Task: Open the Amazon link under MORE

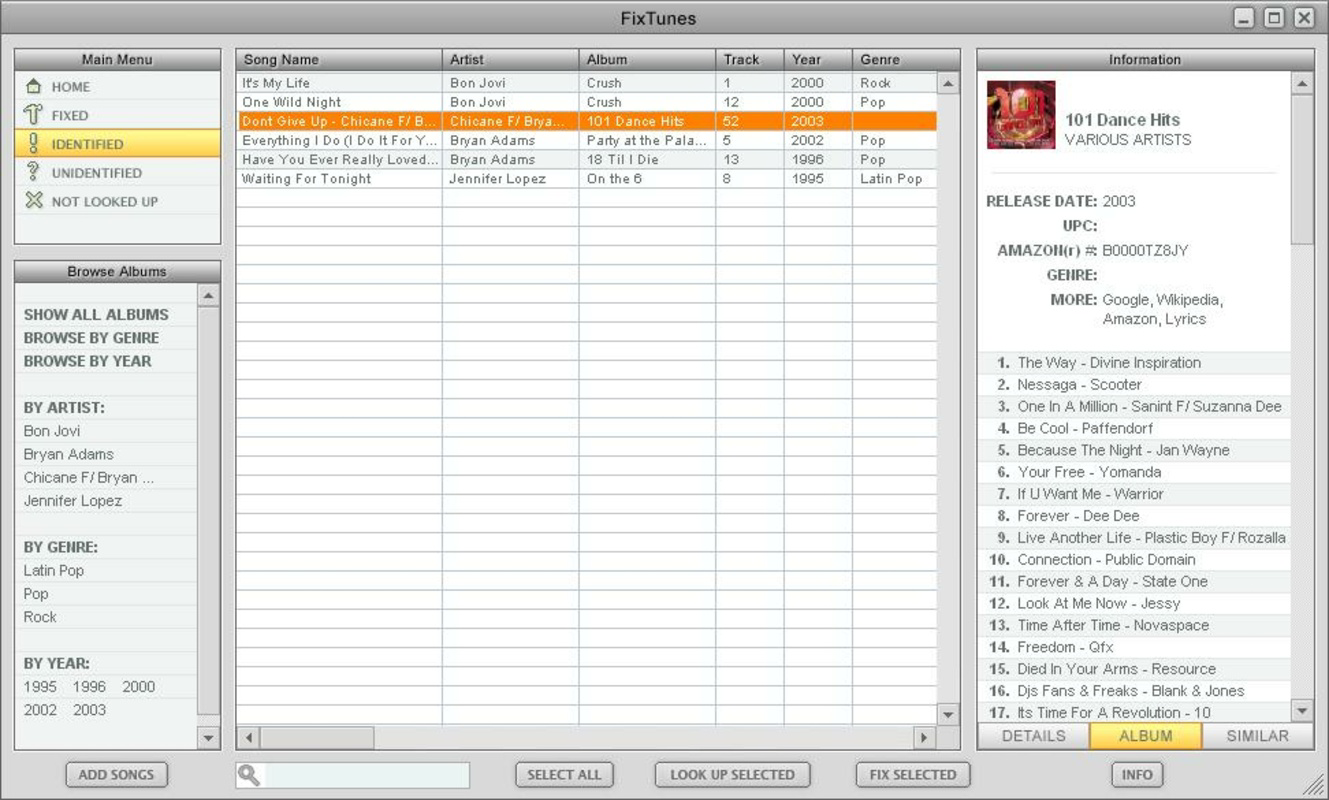Action: click(x=1130, y=320)
